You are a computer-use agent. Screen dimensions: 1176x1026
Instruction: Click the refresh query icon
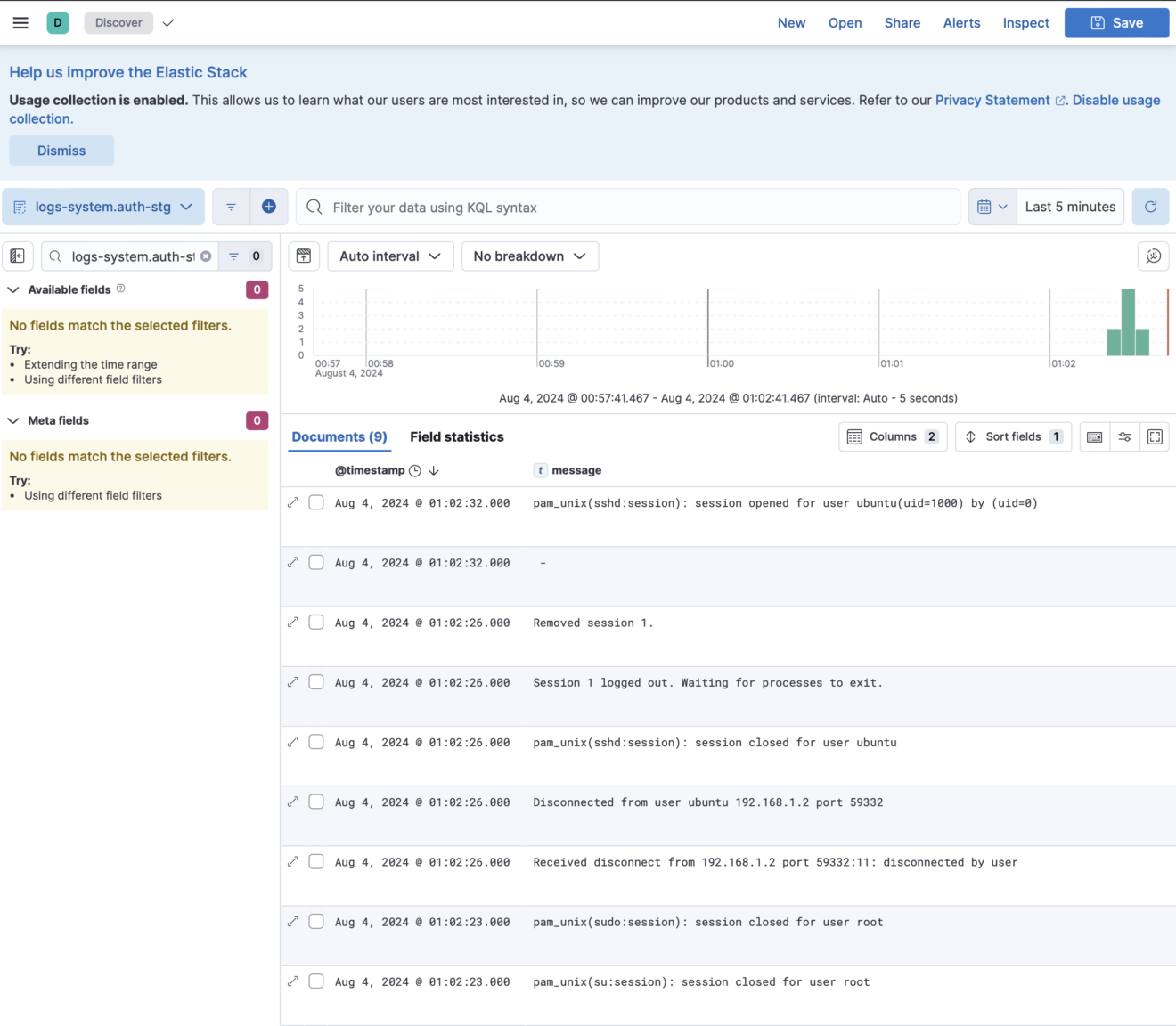click(1150, 206)
